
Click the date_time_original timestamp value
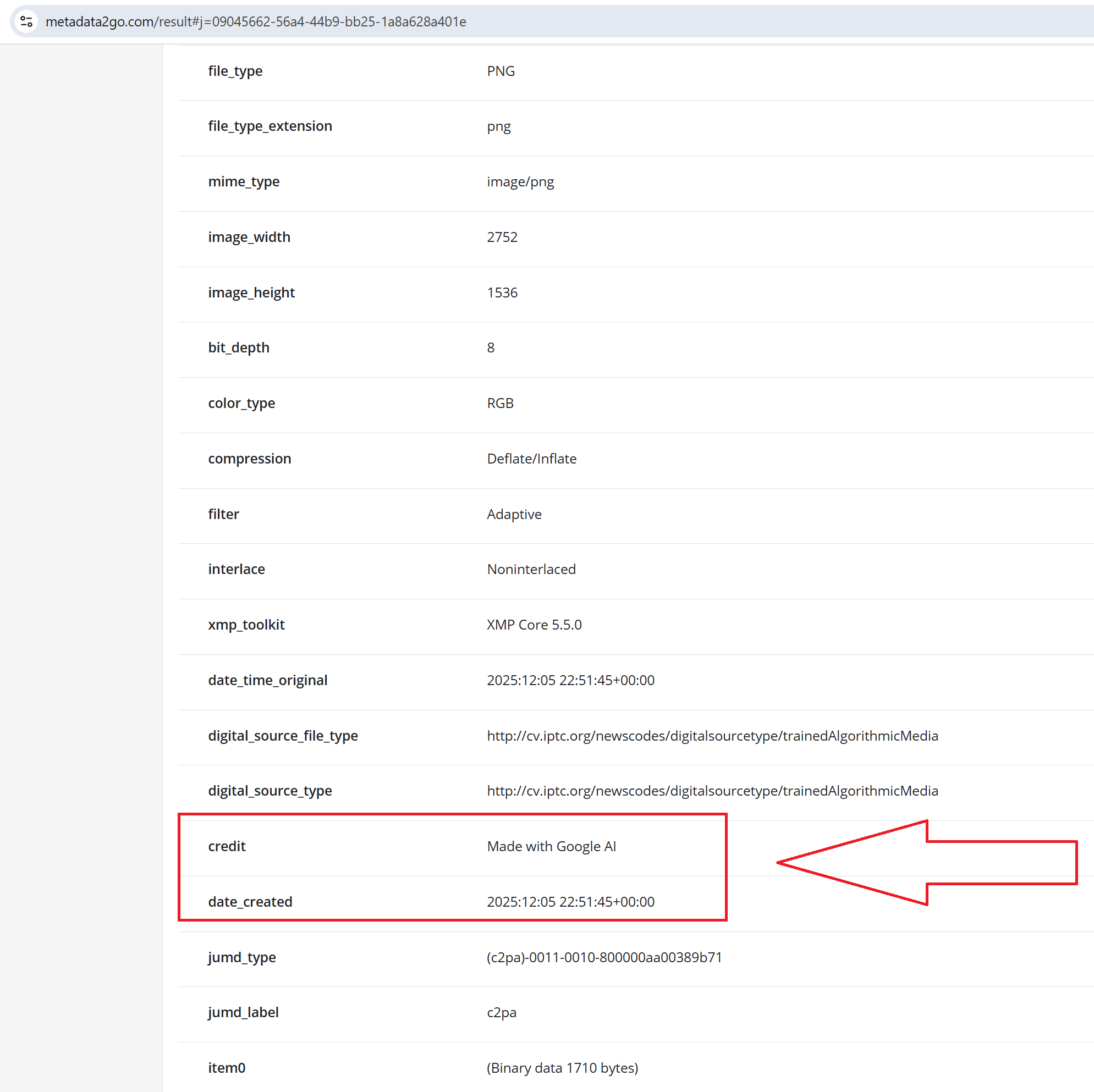tap(570, 680)
